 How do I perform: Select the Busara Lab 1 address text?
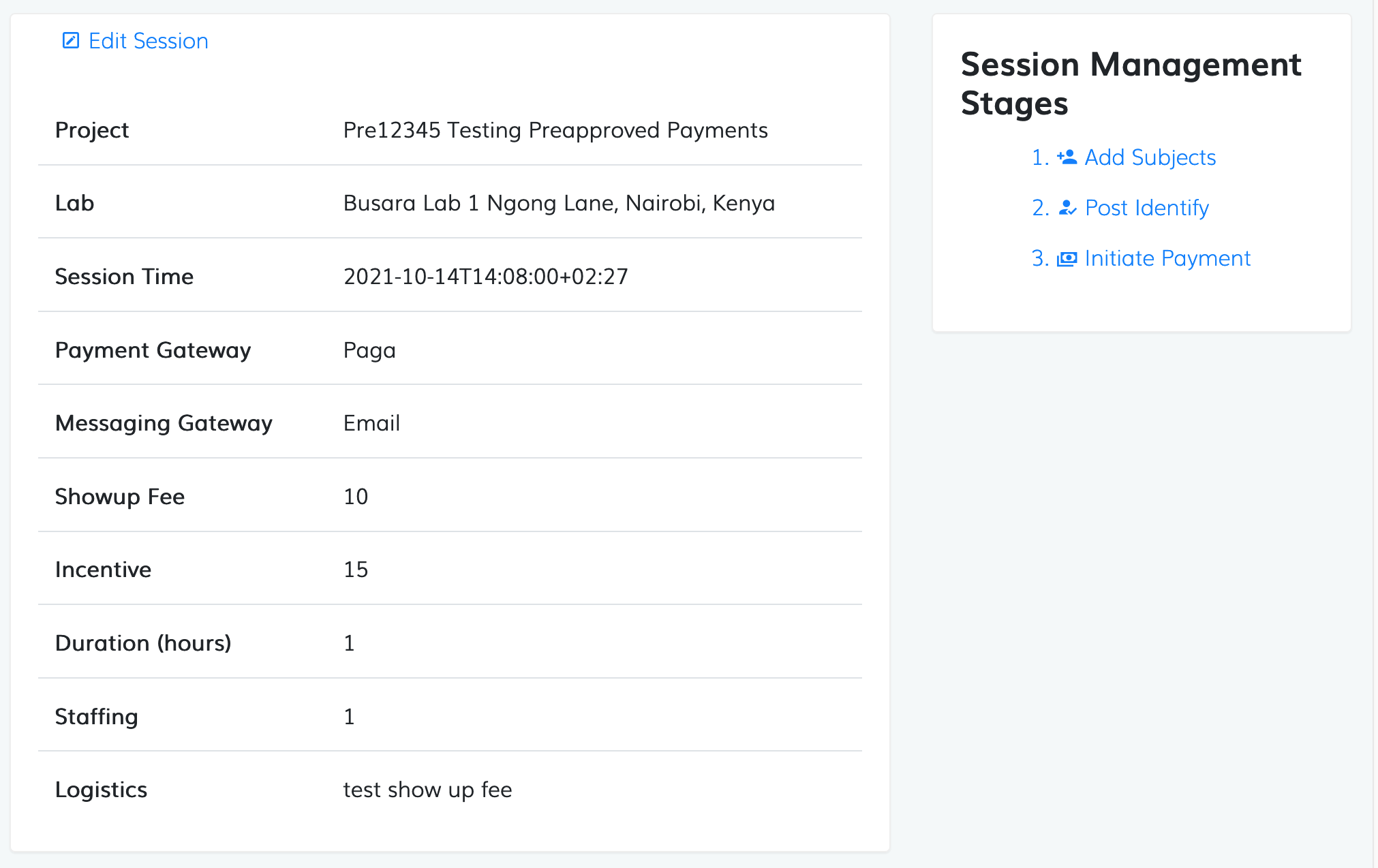coord(559,202)
